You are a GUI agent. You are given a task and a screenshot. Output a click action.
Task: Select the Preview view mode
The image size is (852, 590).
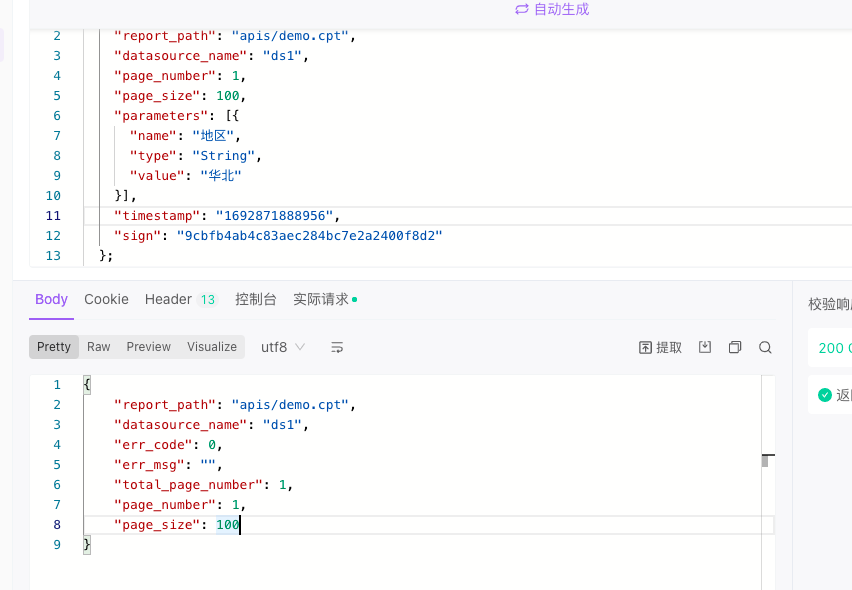click(x=148, y=347)
